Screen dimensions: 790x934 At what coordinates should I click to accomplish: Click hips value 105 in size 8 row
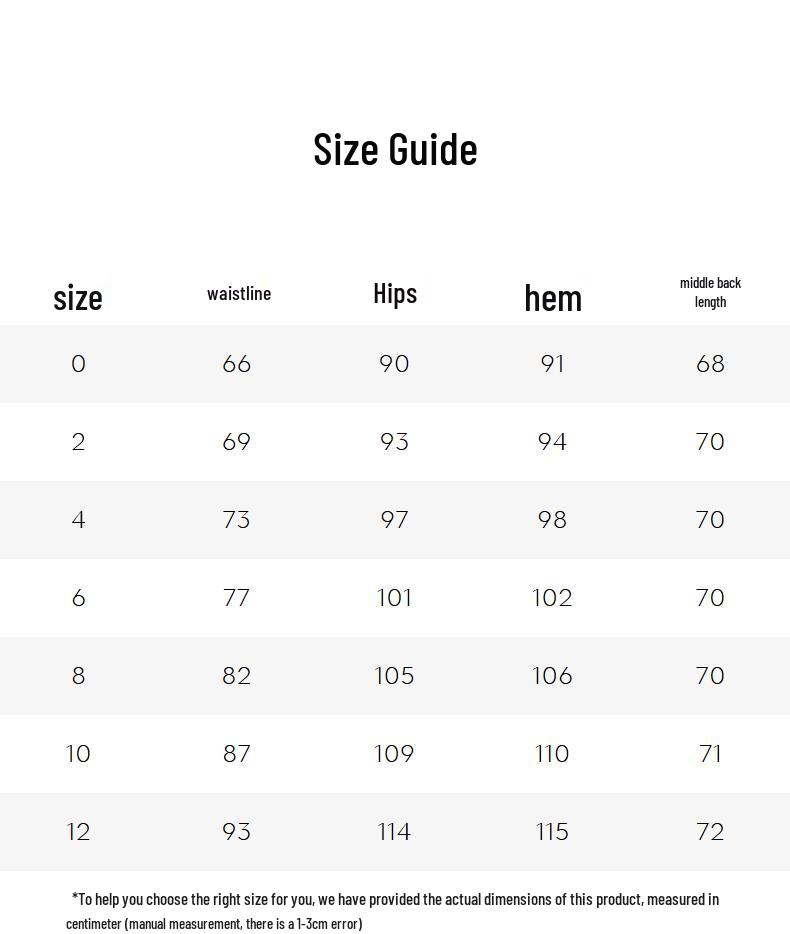tap(394, 676)
